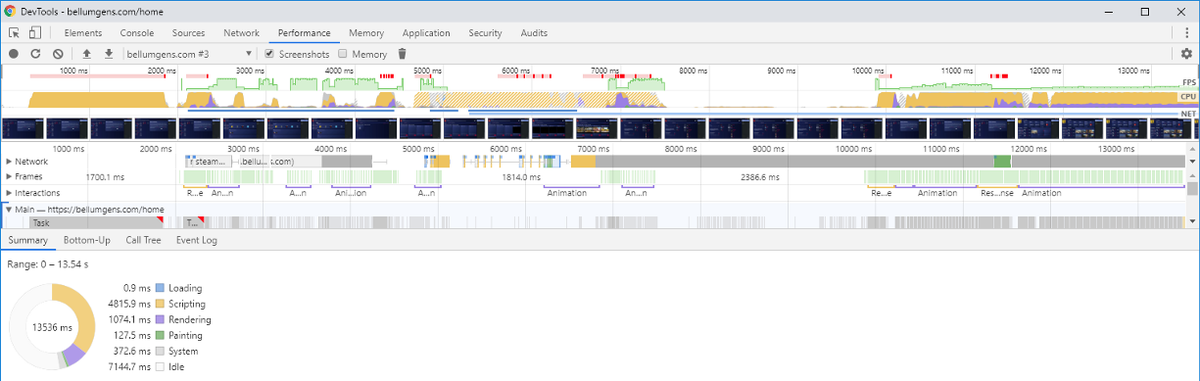Click the Clear recording icon
The image size is (1200, 381).
58,54
